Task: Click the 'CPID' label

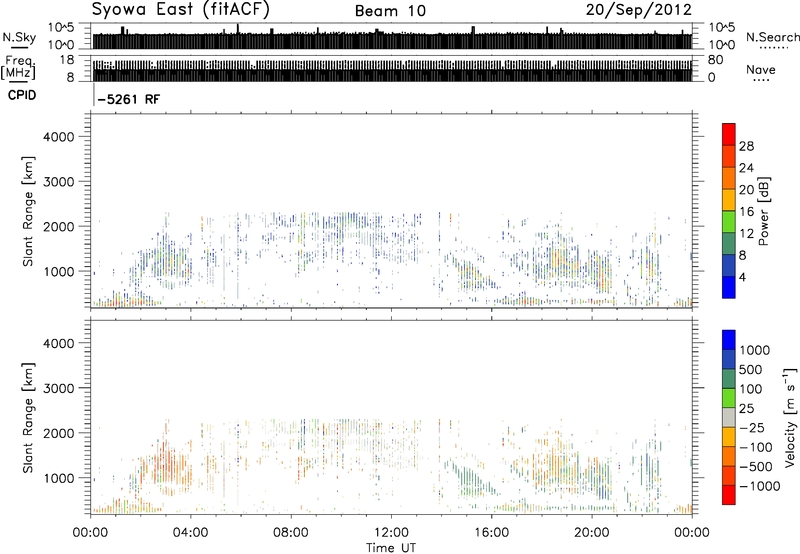Action: pos(22,95)
